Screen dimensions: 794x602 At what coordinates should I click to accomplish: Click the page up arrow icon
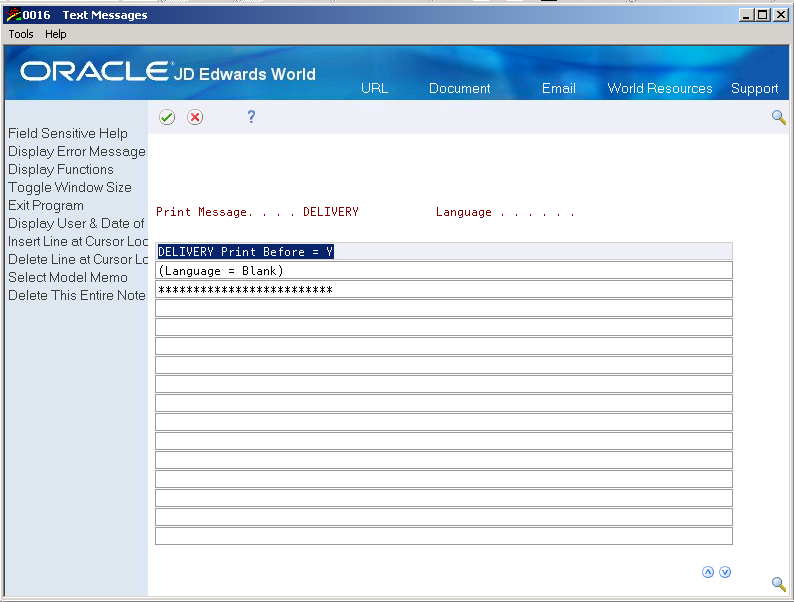pyautogui.click(x=708, y=572)
